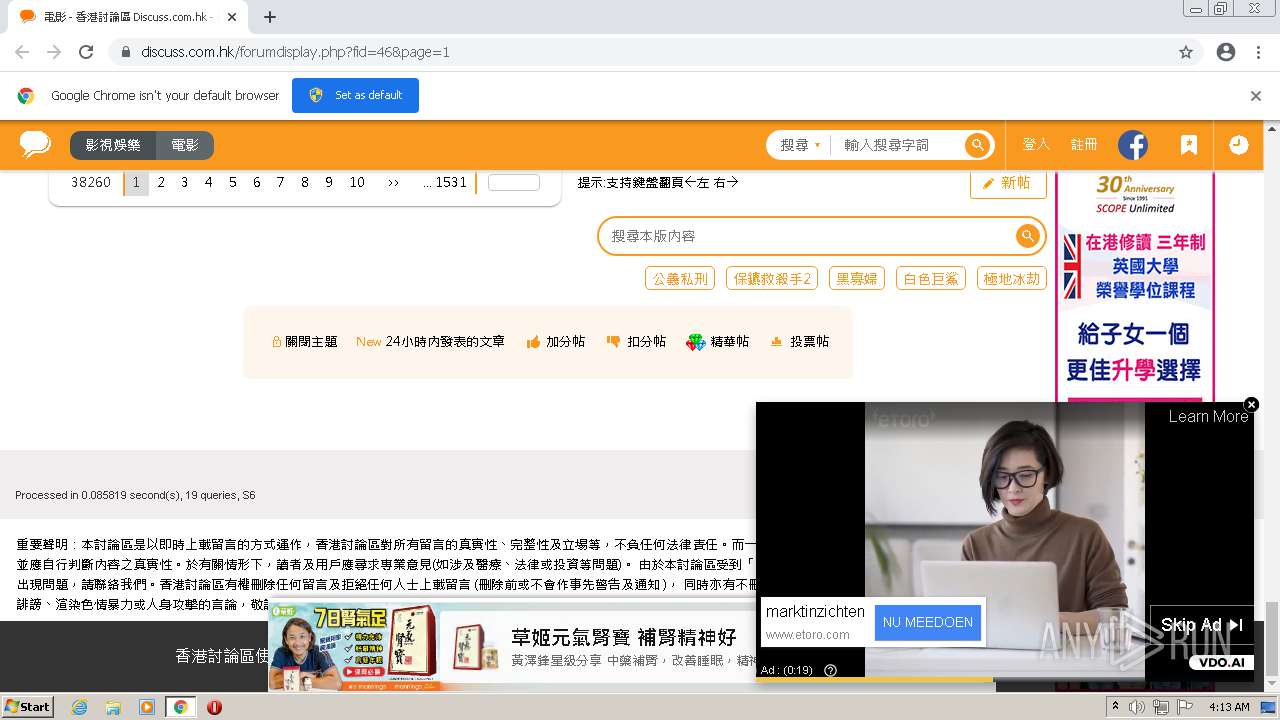Jump to last page 1531
Viewport: 1280px width, 720px height.
tap(445, 183)
